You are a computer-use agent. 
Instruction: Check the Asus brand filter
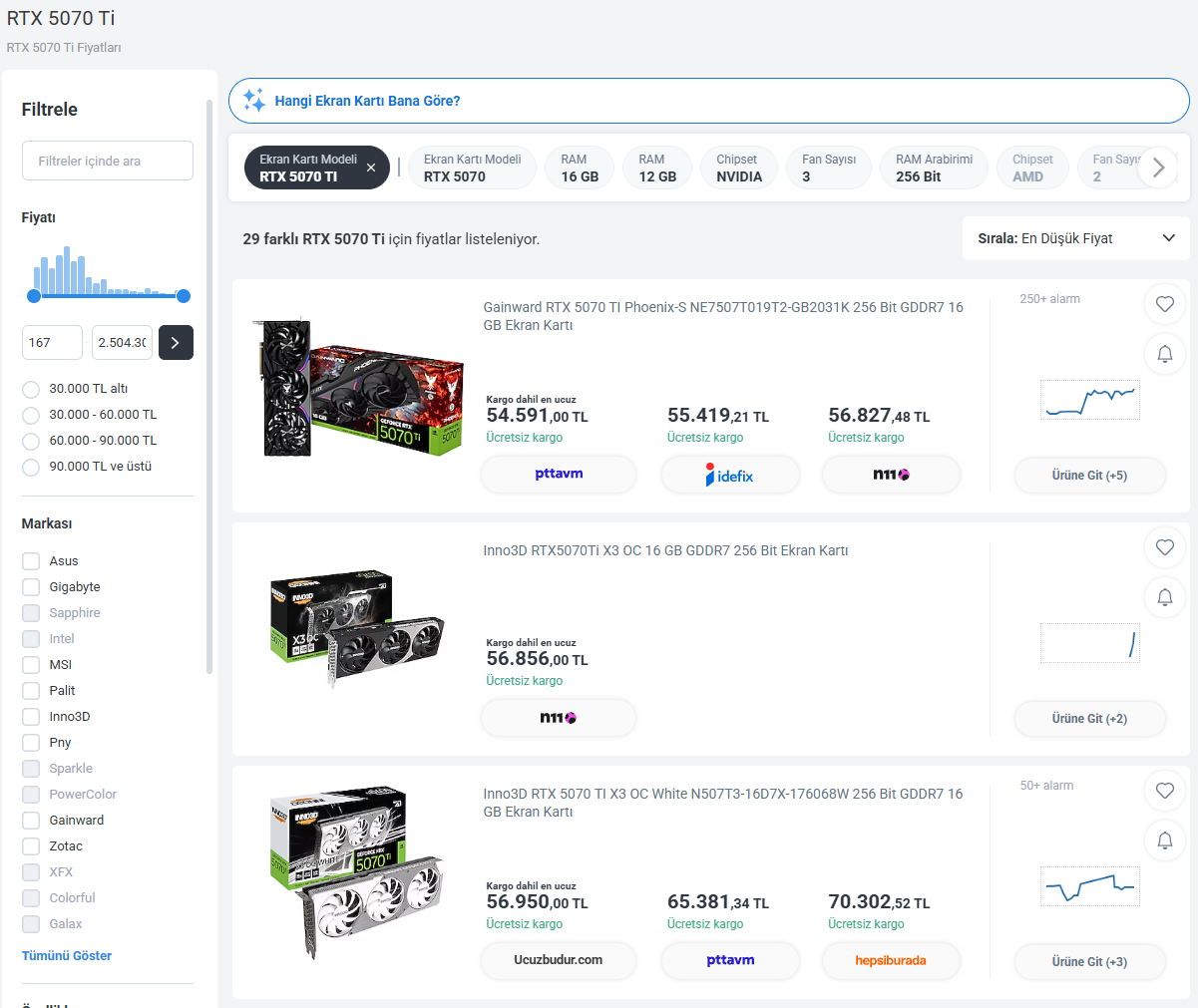(31, 561)
